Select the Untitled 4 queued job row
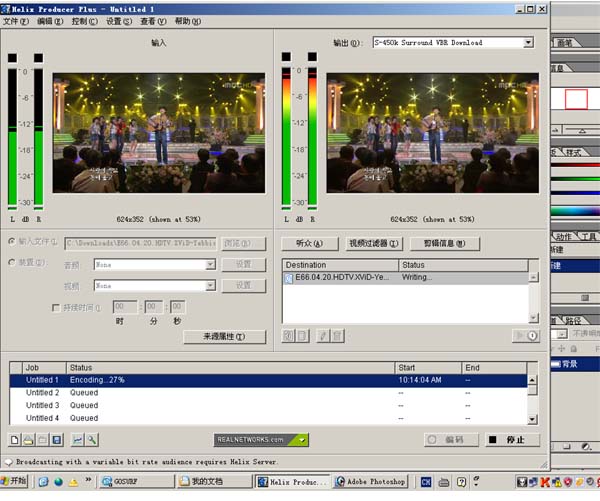Image resolution: width=600 pixels, height=501 pixels. 268,418
